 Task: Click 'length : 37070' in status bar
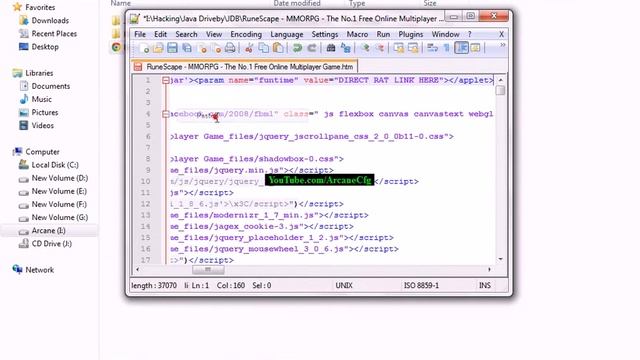[154, 285]
